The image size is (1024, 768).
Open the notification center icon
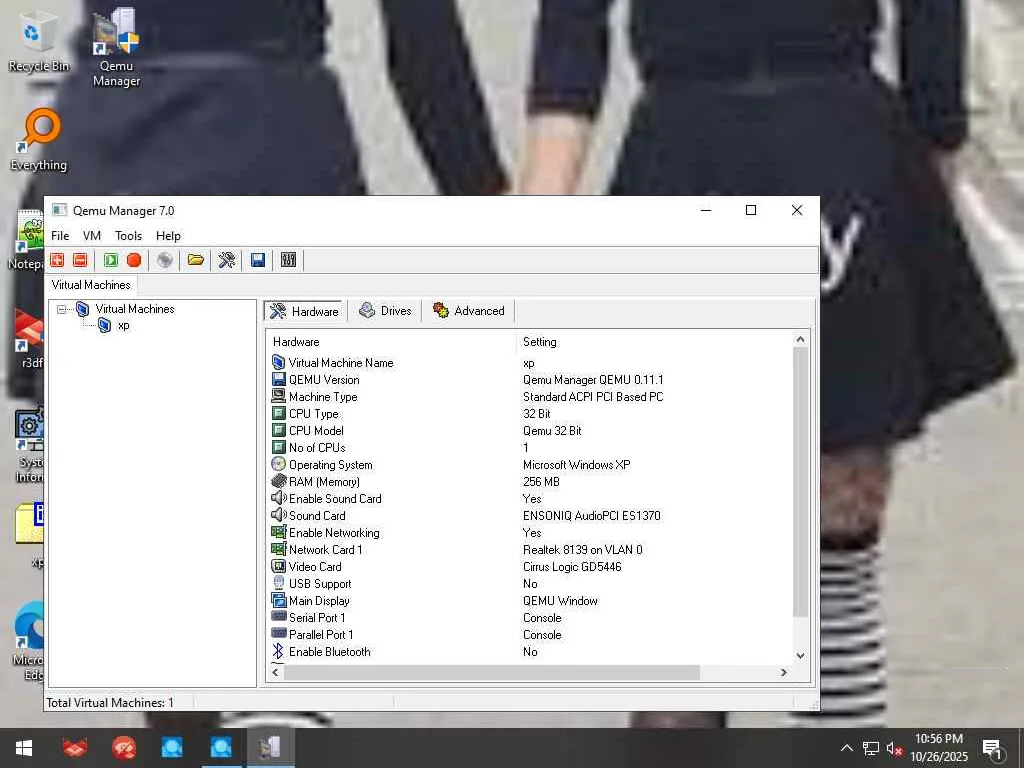992,749
